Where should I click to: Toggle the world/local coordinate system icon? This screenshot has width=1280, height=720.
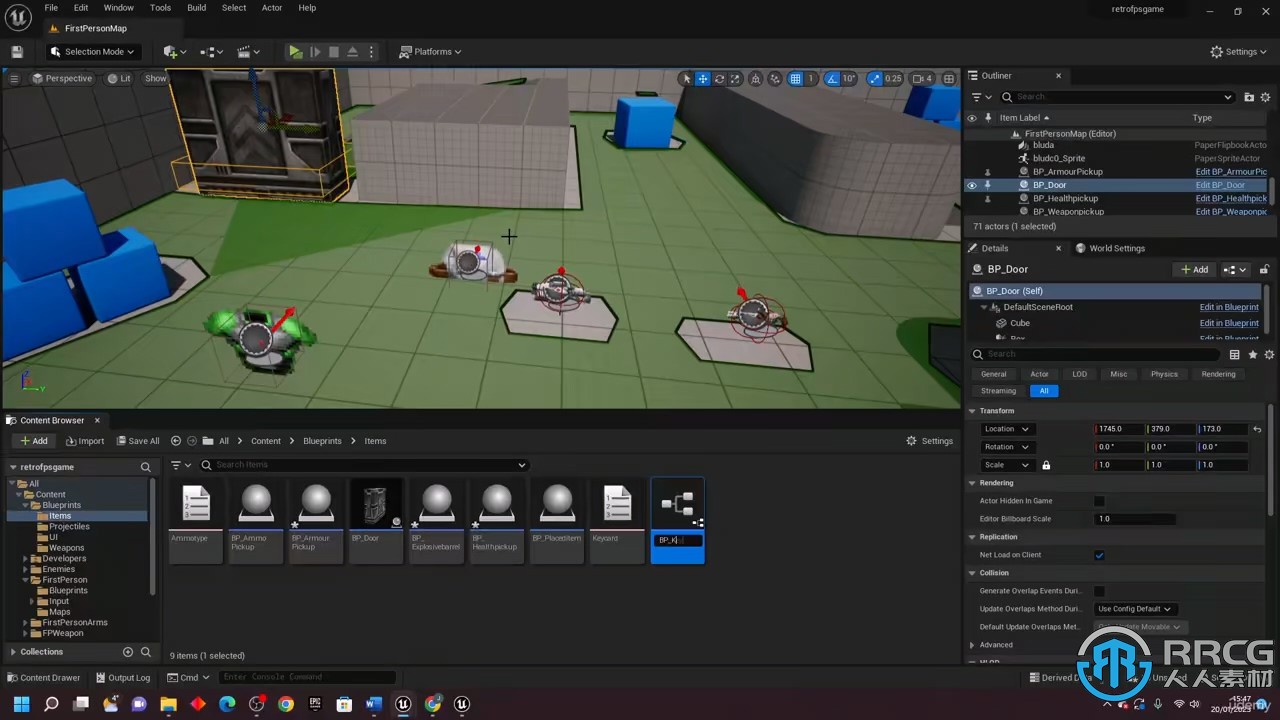[x=755, y=79]
